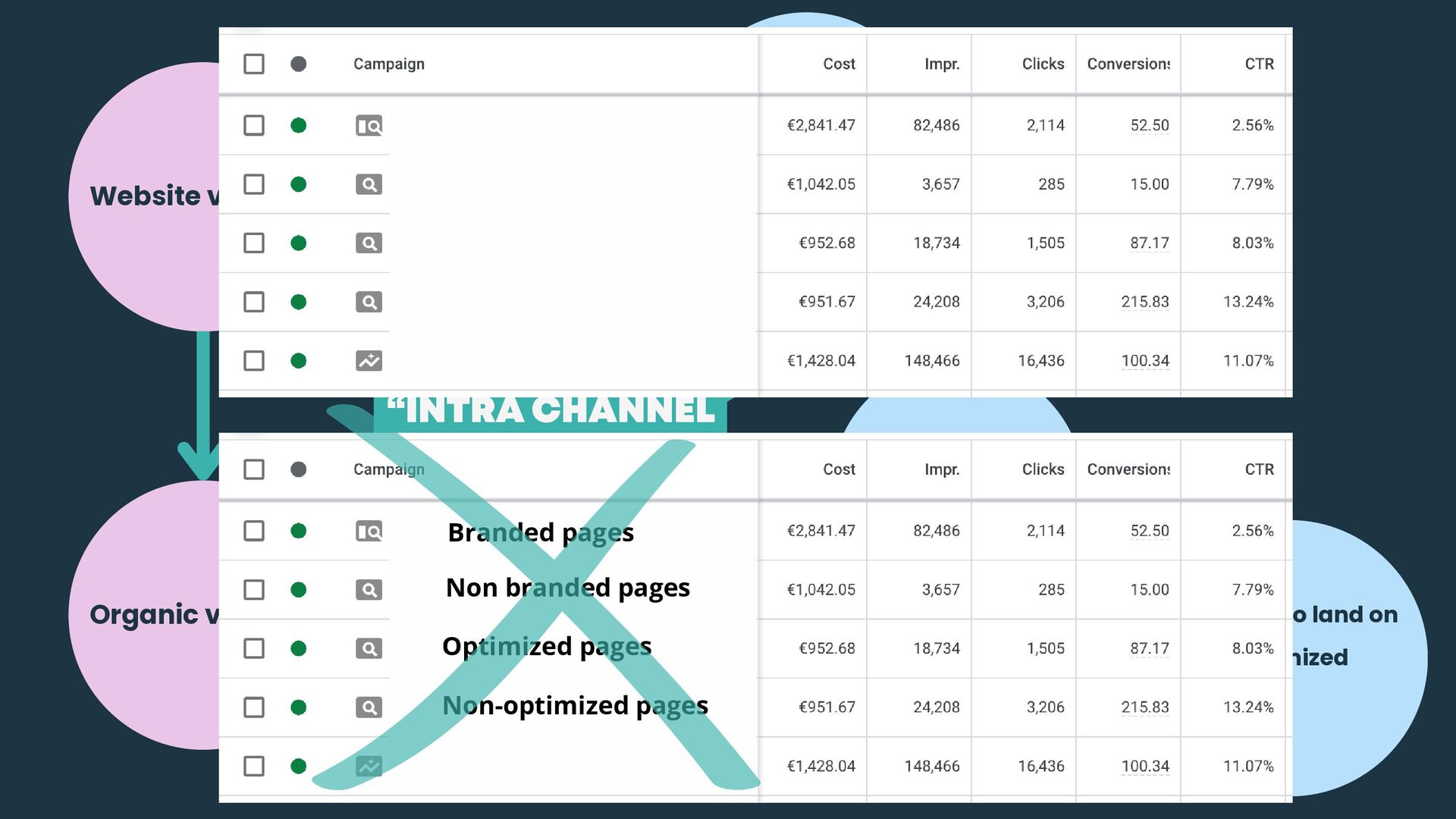Click the 215.83 conversions value in upper table
1456x819 pixels.
pos(1144,302)
